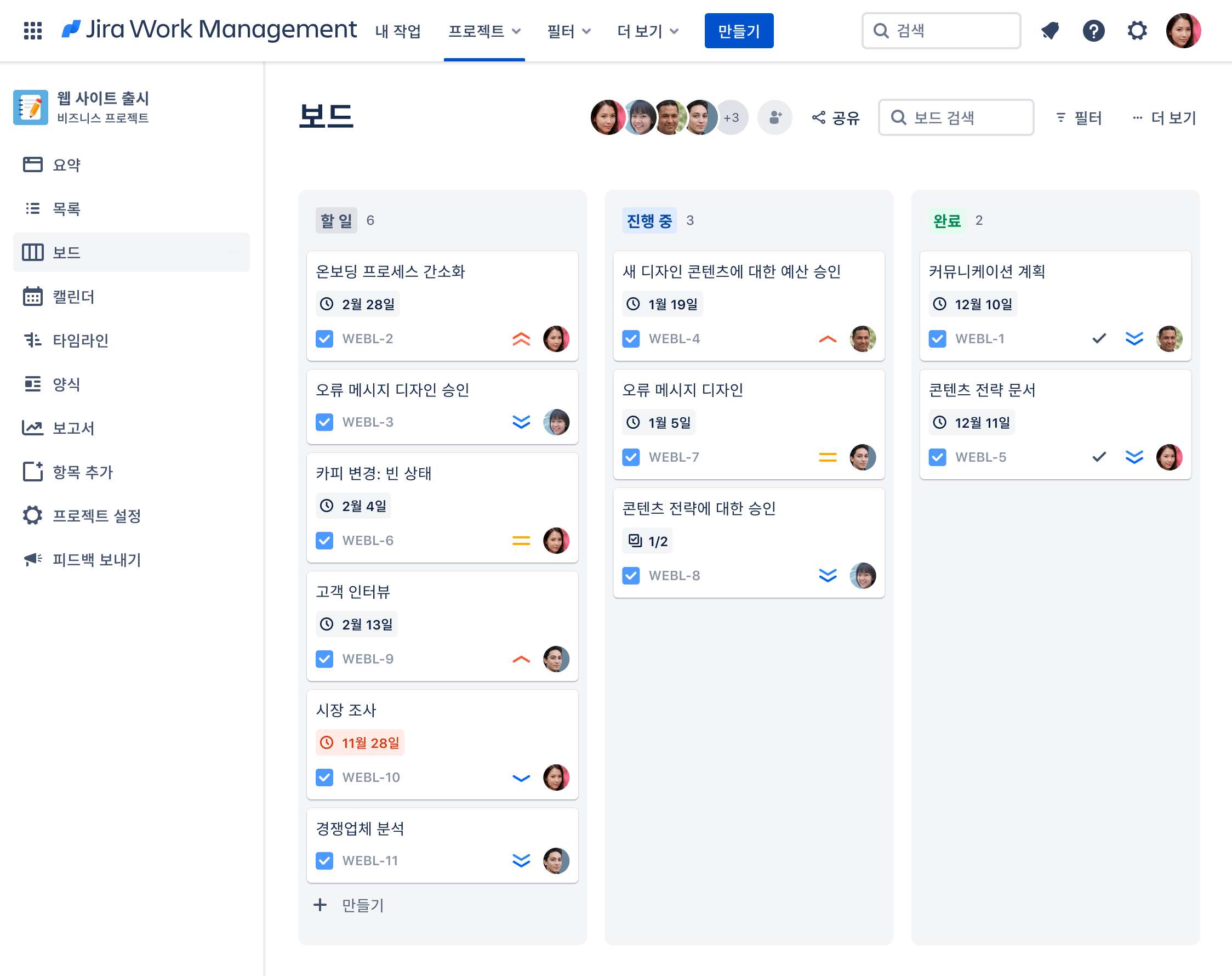Click the 완료 column header label
The width and height of the screenshot is (1232, 976).
pyautogui.click(x=947, y=220)
